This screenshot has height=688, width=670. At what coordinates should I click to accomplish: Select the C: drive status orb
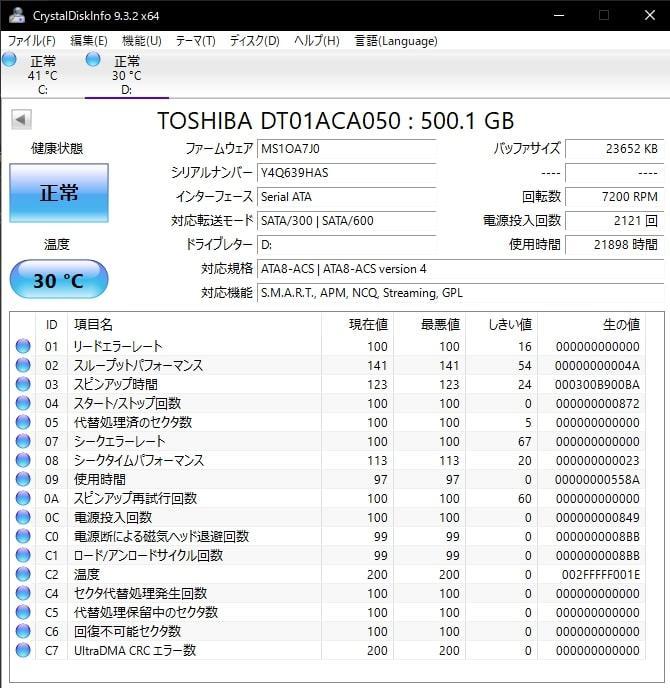pos(9,59)
